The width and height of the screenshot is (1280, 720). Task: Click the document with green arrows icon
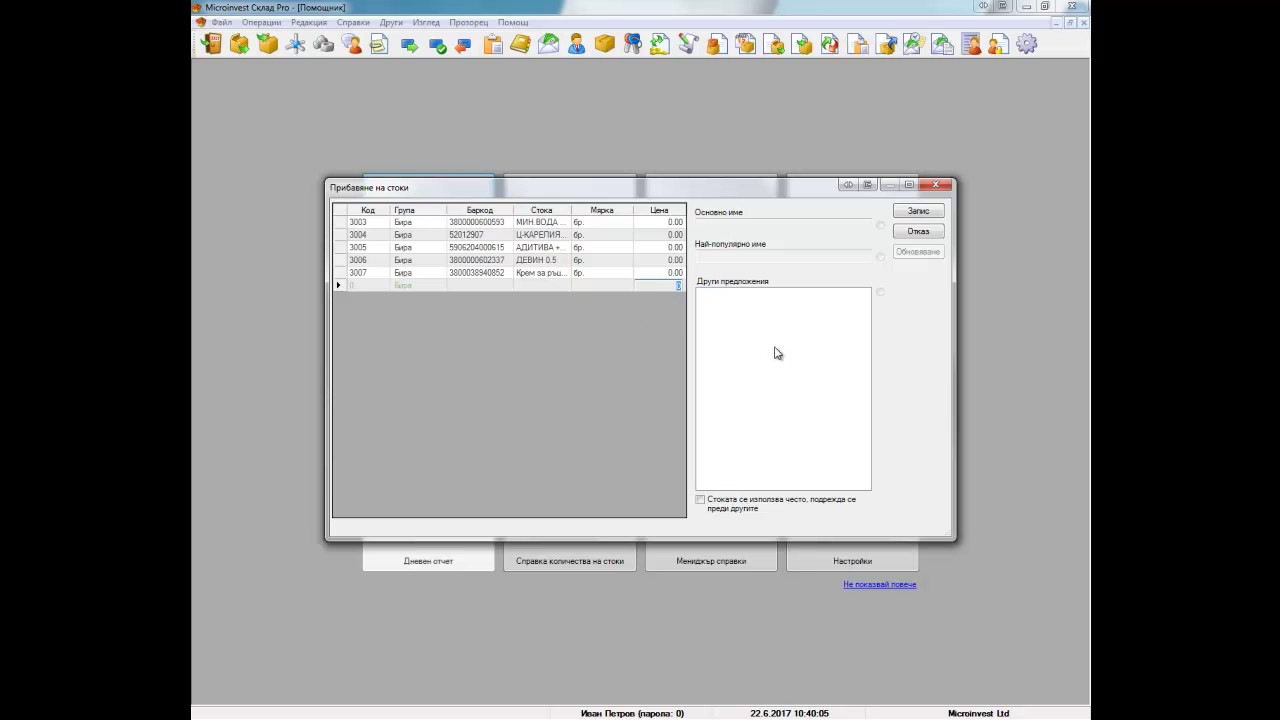660,44
